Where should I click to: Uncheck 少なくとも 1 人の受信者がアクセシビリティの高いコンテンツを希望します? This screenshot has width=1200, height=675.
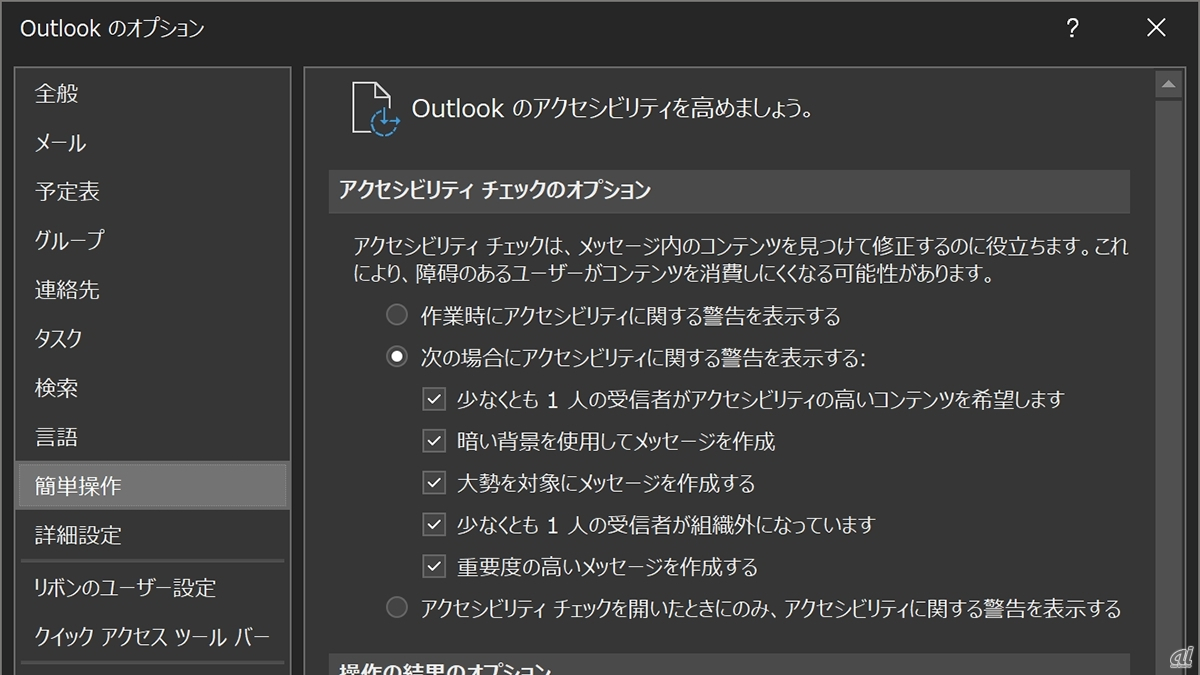coord(434,399)
